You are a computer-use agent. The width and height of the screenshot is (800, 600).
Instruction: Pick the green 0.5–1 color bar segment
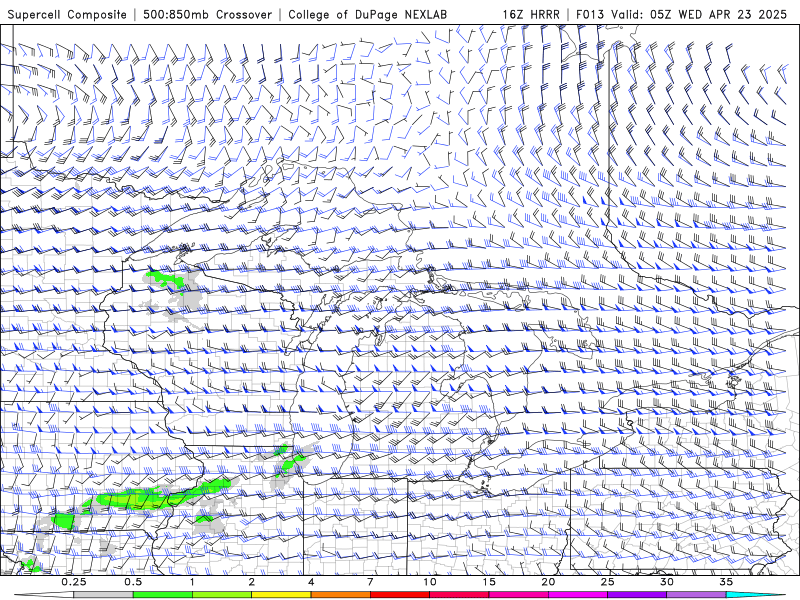click(x=163, y=595)
